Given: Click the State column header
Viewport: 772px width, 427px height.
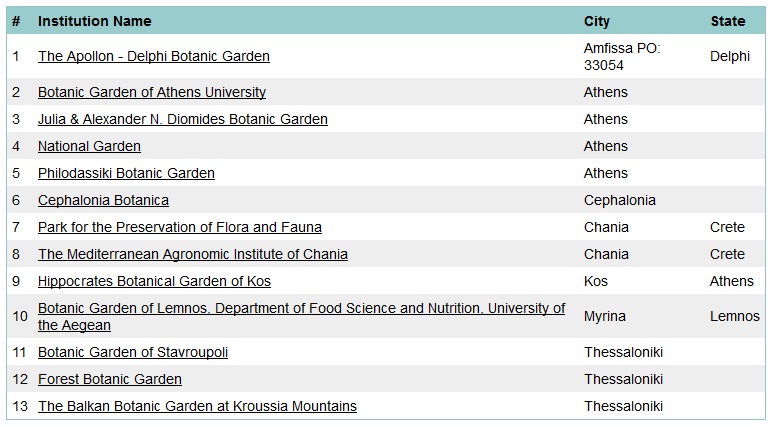Looking at the screenshot, I should tap(728, 21).
